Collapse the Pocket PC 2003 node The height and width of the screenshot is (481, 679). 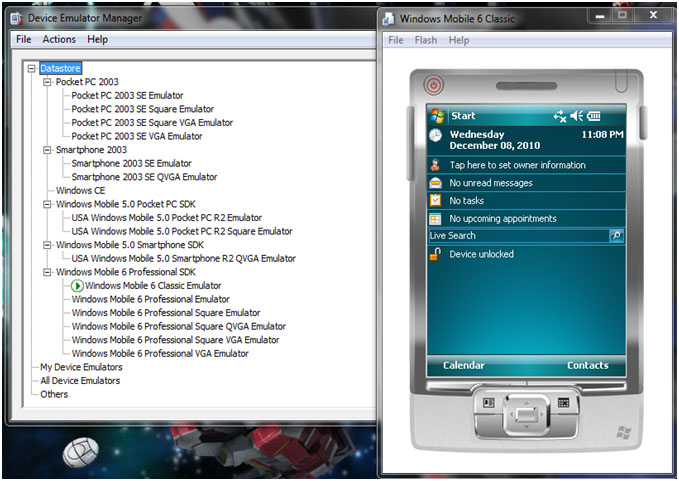[x=47, y=82]
